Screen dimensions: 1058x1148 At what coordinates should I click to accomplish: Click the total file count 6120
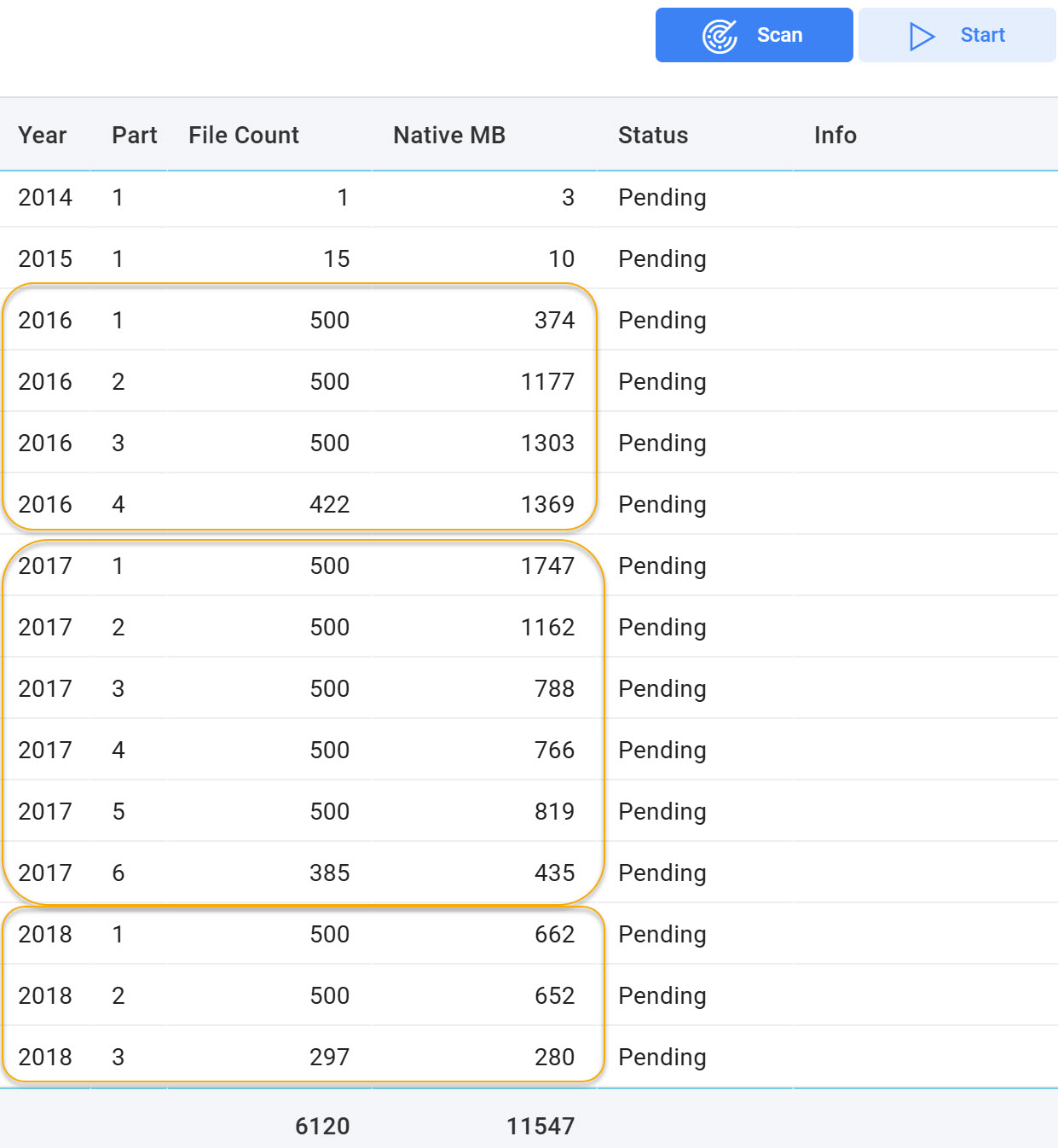pos(322,1127)
